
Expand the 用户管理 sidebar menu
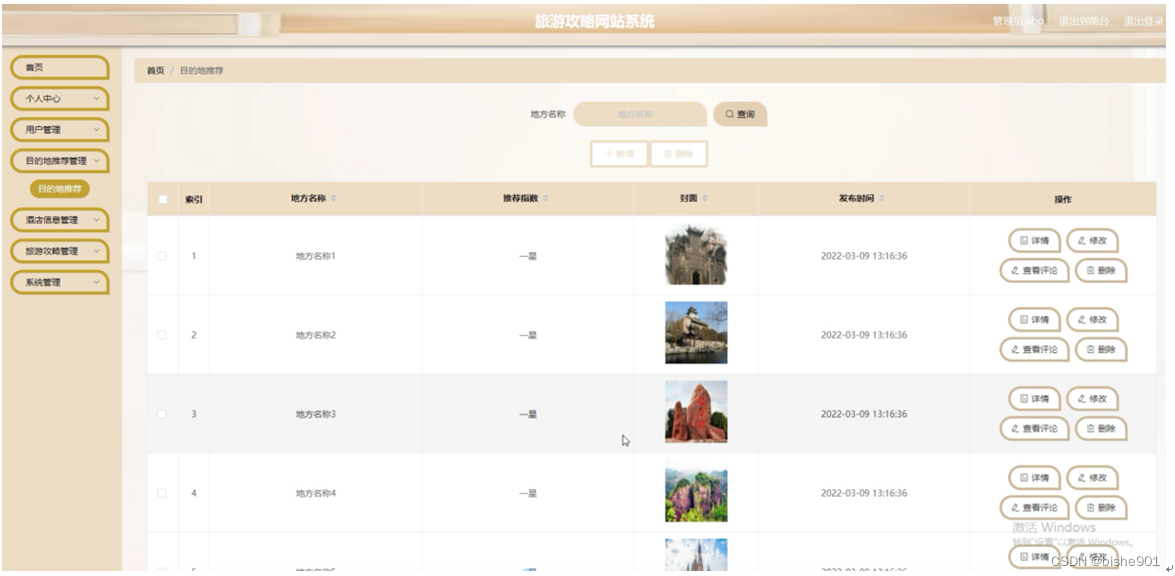[59, 130]
